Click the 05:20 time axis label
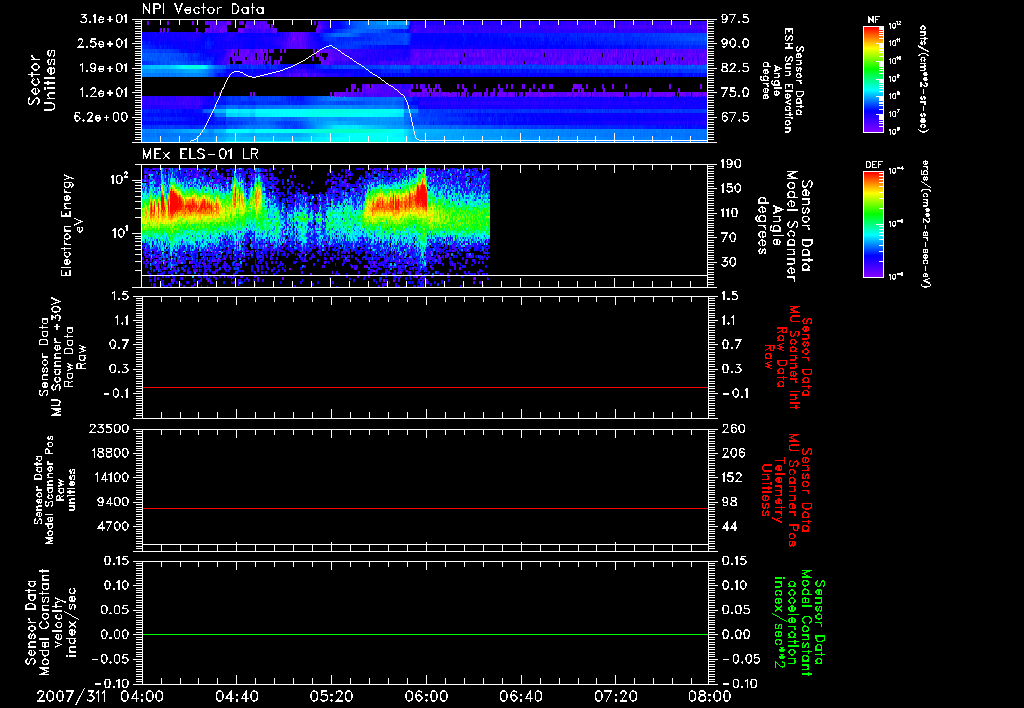 331,696
